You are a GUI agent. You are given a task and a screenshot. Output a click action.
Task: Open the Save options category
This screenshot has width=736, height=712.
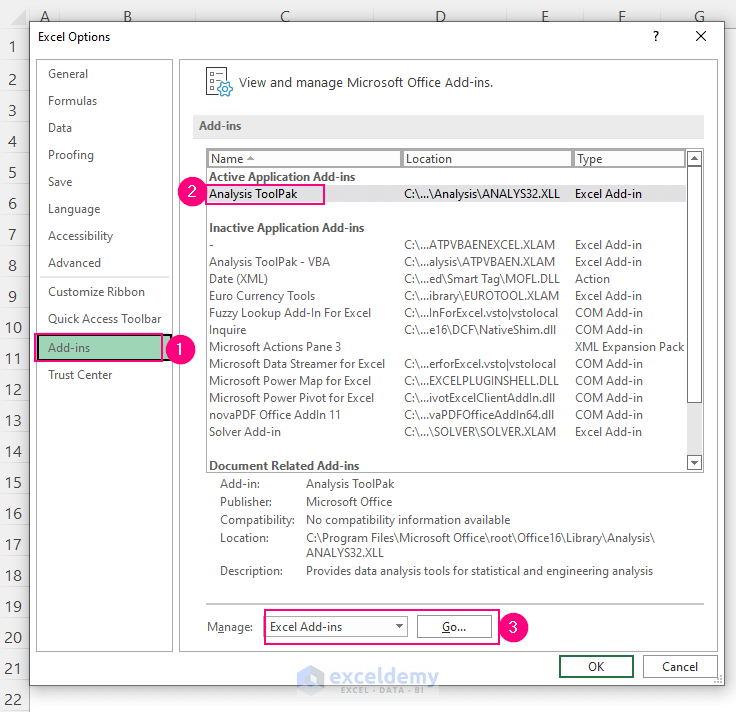60,182
